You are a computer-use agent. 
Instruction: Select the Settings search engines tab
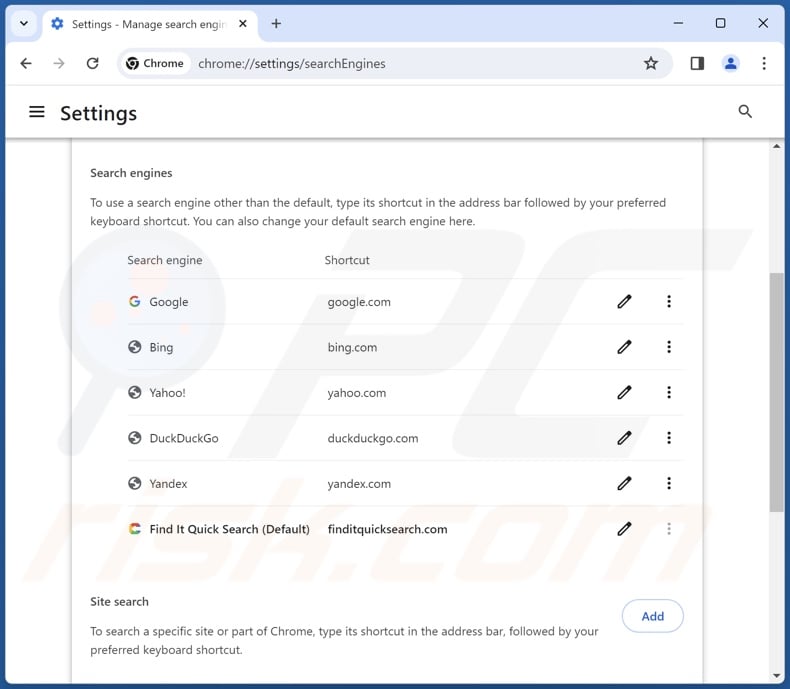point(139,24)
